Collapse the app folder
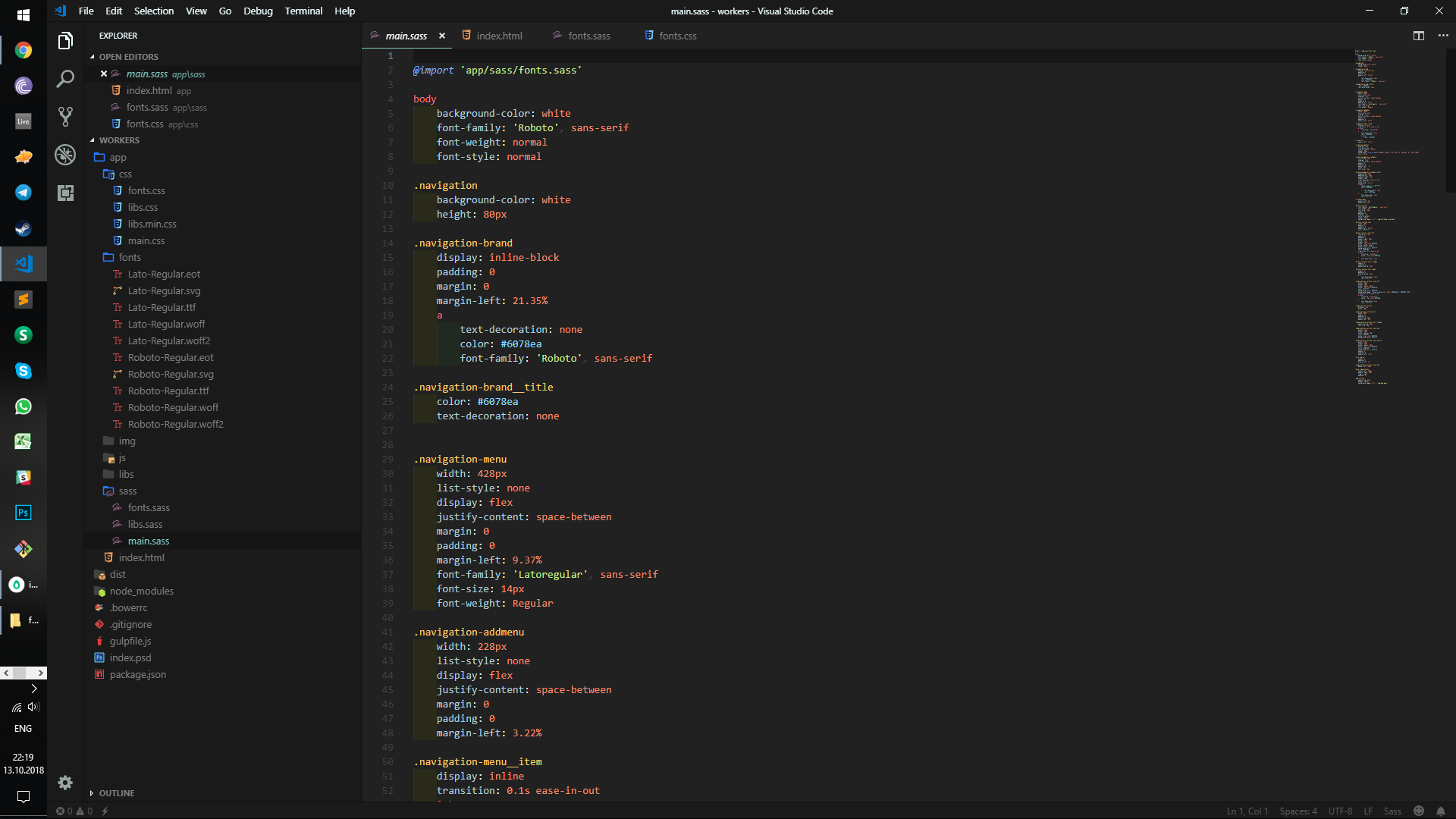 (x=118, y=158)
